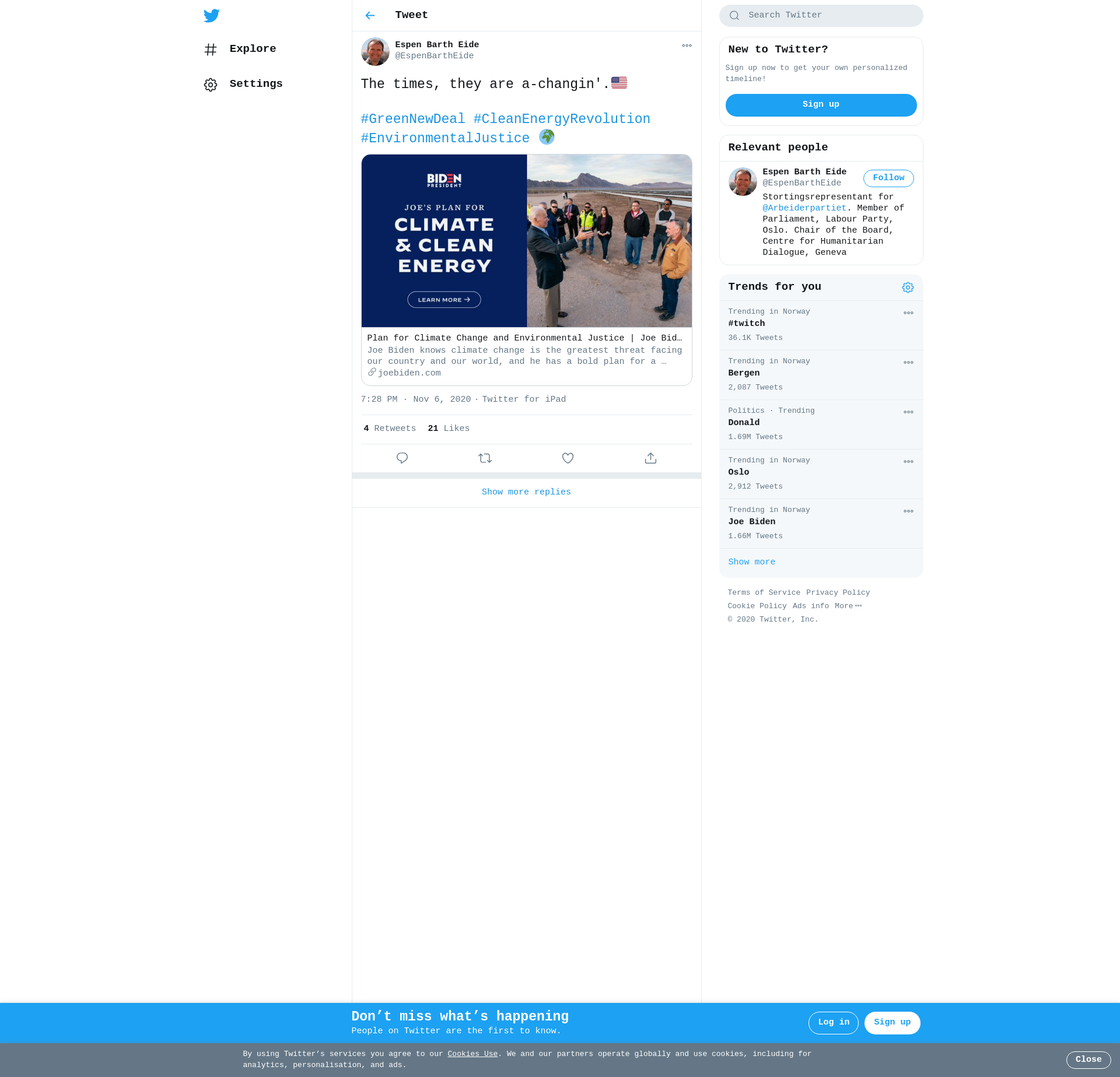Click the back arrow beside Tweet

370,16
